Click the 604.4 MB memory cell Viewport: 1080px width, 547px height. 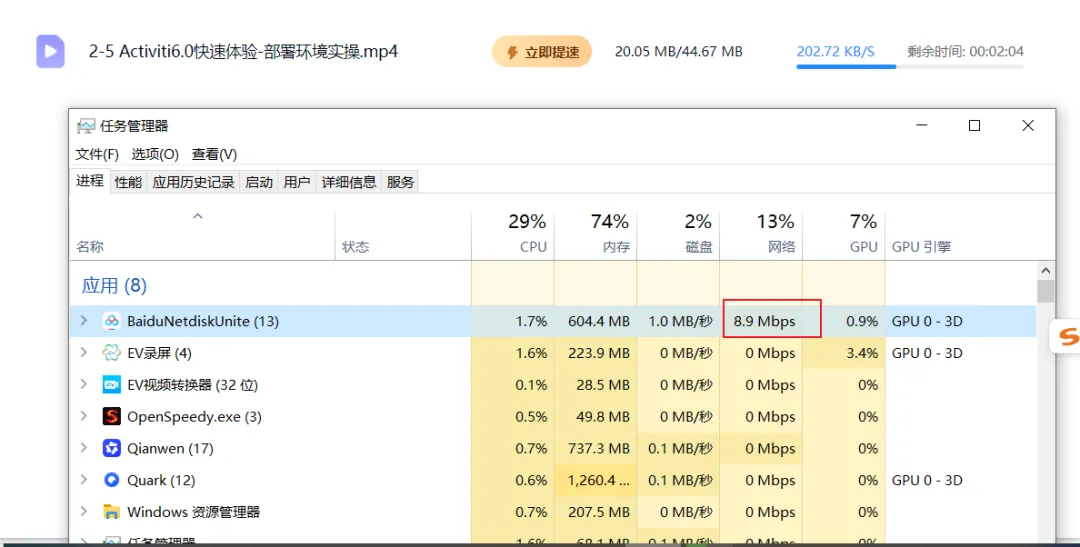click(x=596, y=321)
